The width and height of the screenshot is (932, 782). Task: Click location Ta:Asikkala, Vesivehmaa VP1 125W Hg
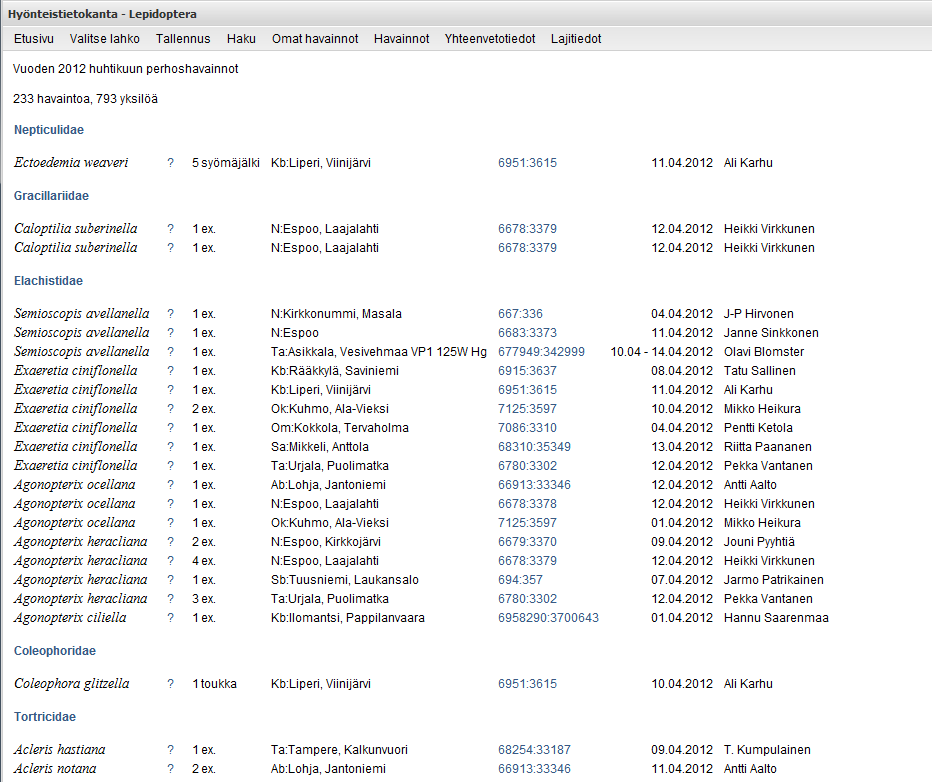pyautogui.click(x=379, y=352)
